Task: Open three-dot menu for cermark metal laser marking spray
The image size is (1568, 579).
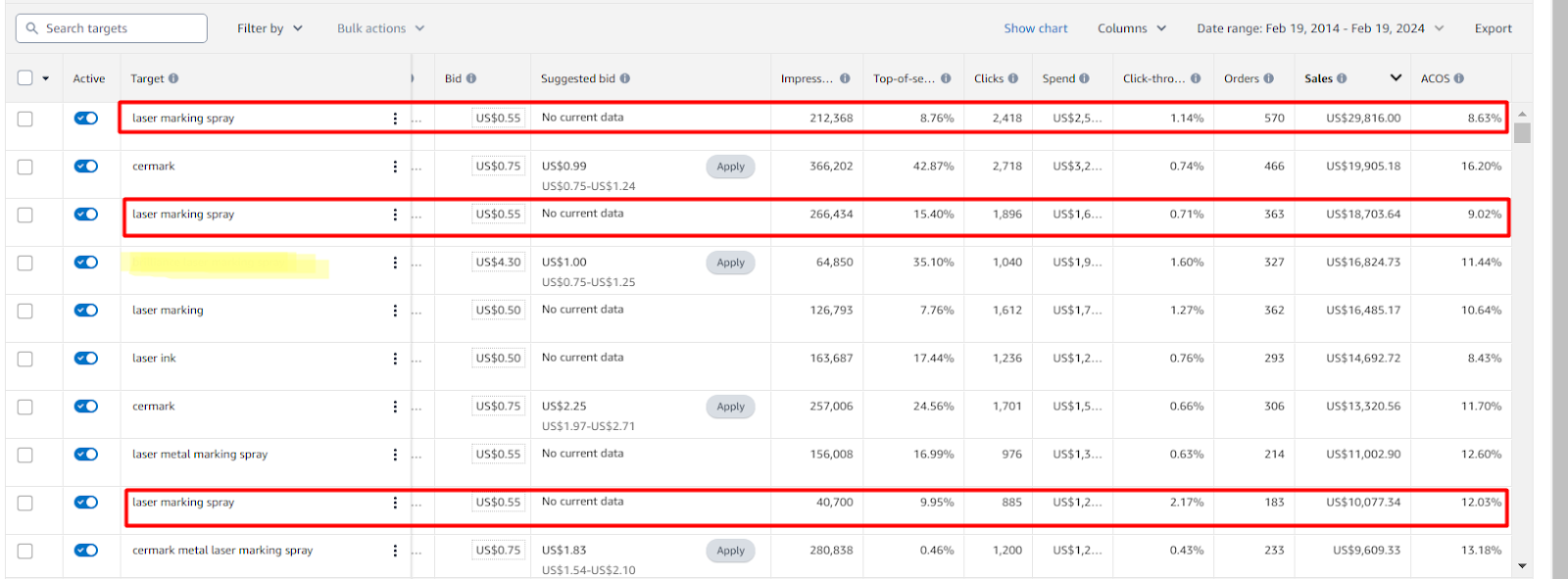Action: click(x=395, y=551)
